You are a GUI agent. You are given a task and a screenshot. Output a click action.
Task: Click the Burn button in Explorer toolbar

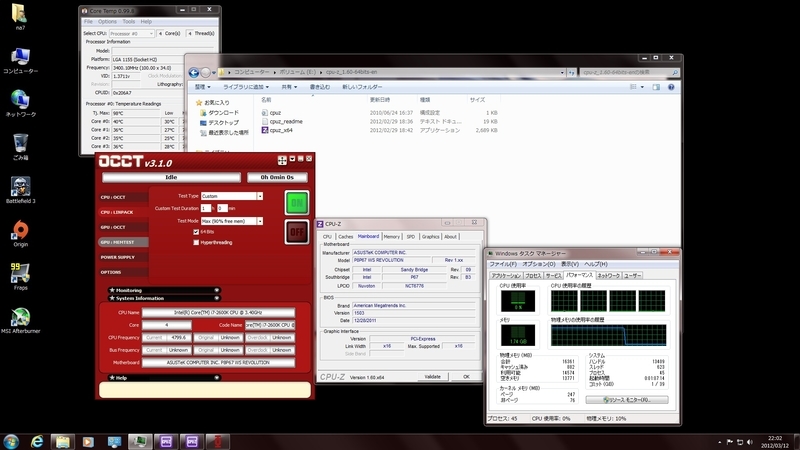coord(320,87)
